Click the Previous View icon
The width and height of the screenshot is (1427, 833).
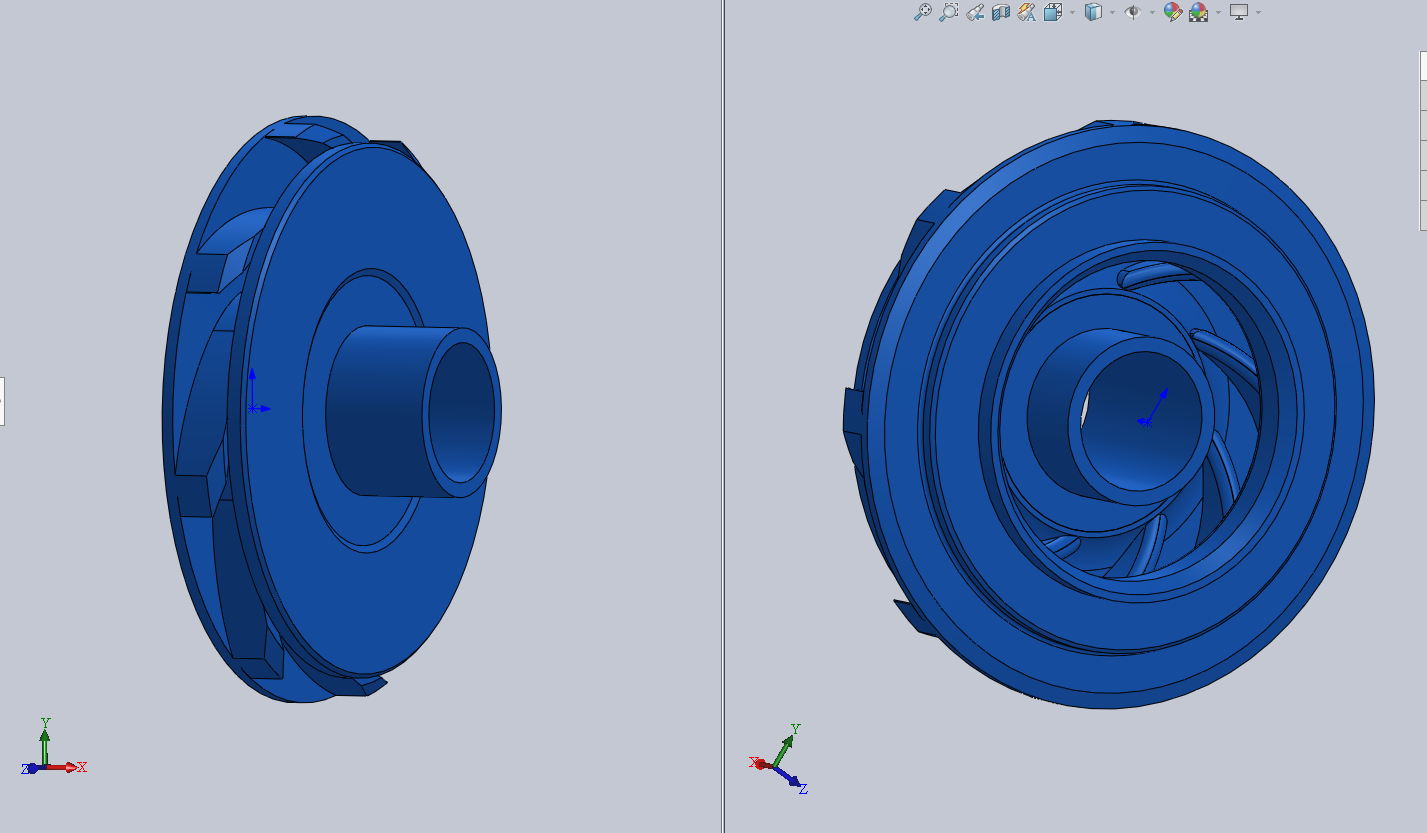[x=975, y=12]
